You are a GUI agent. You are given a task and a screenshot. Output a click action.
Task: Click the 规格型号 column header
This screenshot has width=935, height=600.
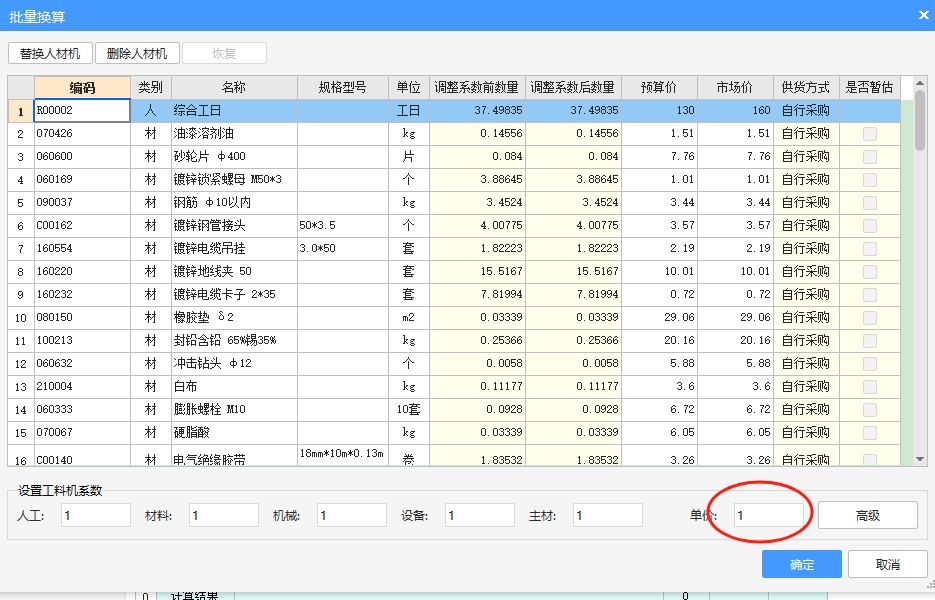click(342, 88)
